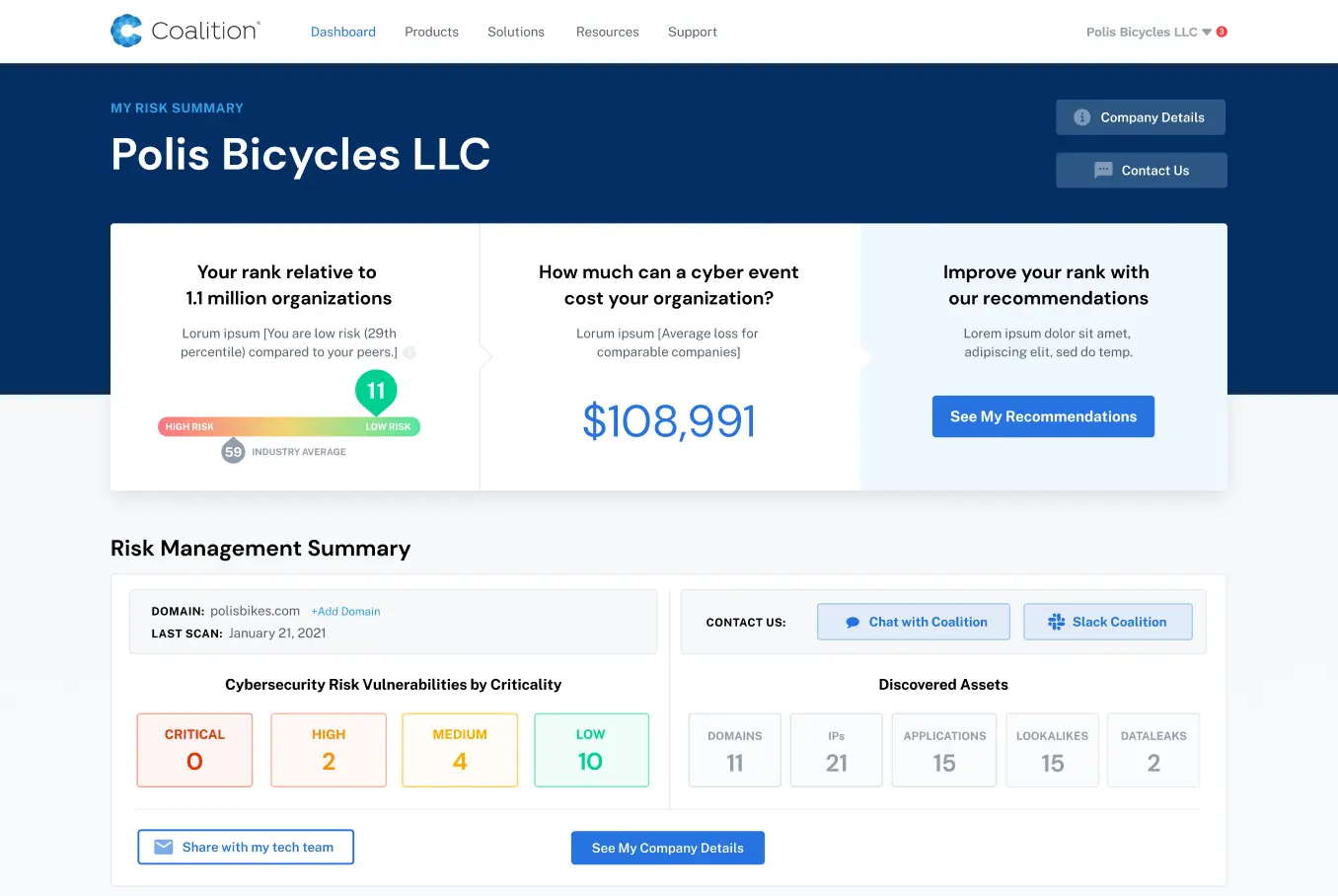Open the Support menu
1338x896 pixels.
(x=693, y=32)
